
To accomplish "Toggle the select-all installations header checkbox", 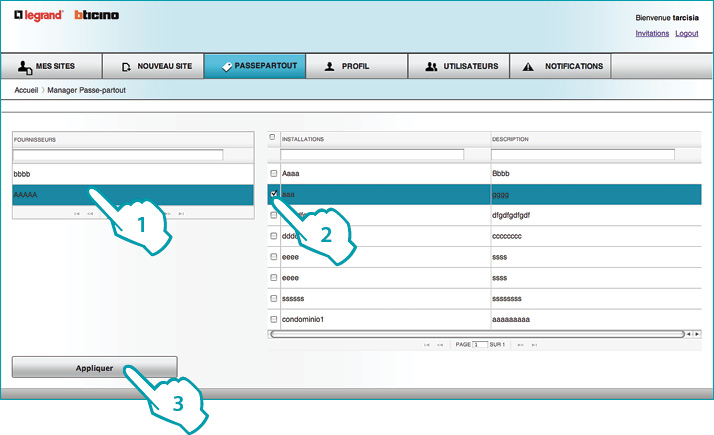I will (273, 137).
